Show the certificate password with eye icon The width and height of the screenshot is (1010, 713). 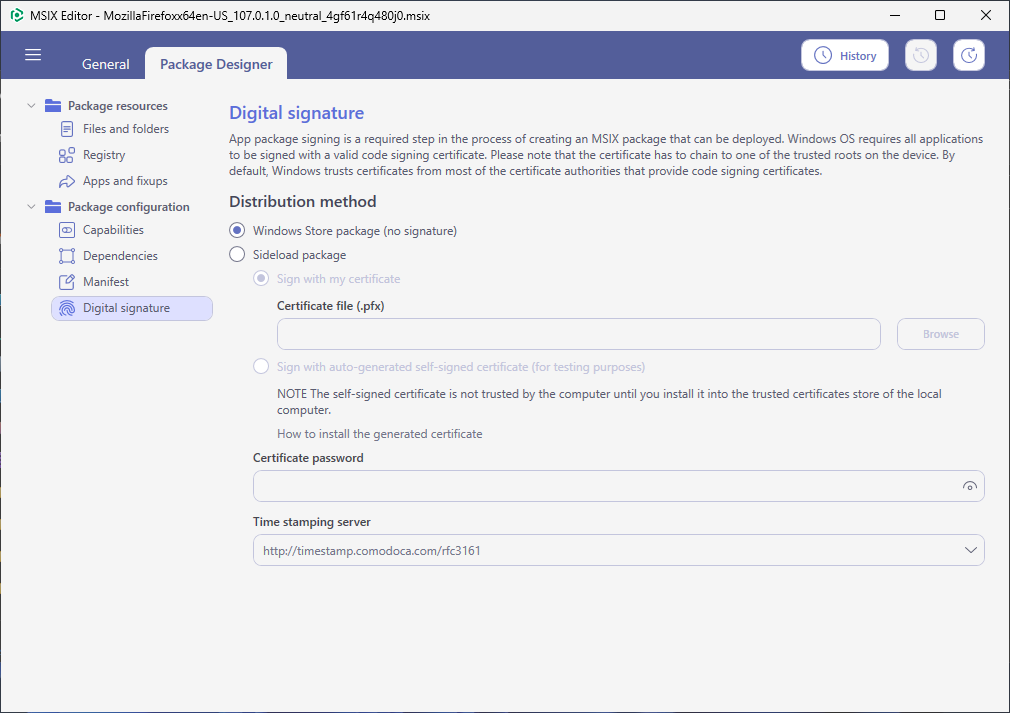[969, 486]
